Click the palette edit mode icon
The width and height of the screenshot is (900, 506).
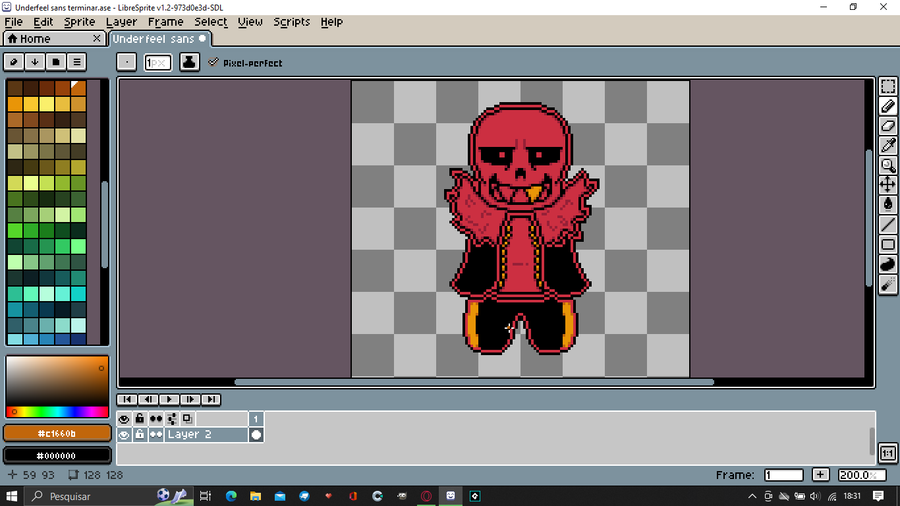14,62
